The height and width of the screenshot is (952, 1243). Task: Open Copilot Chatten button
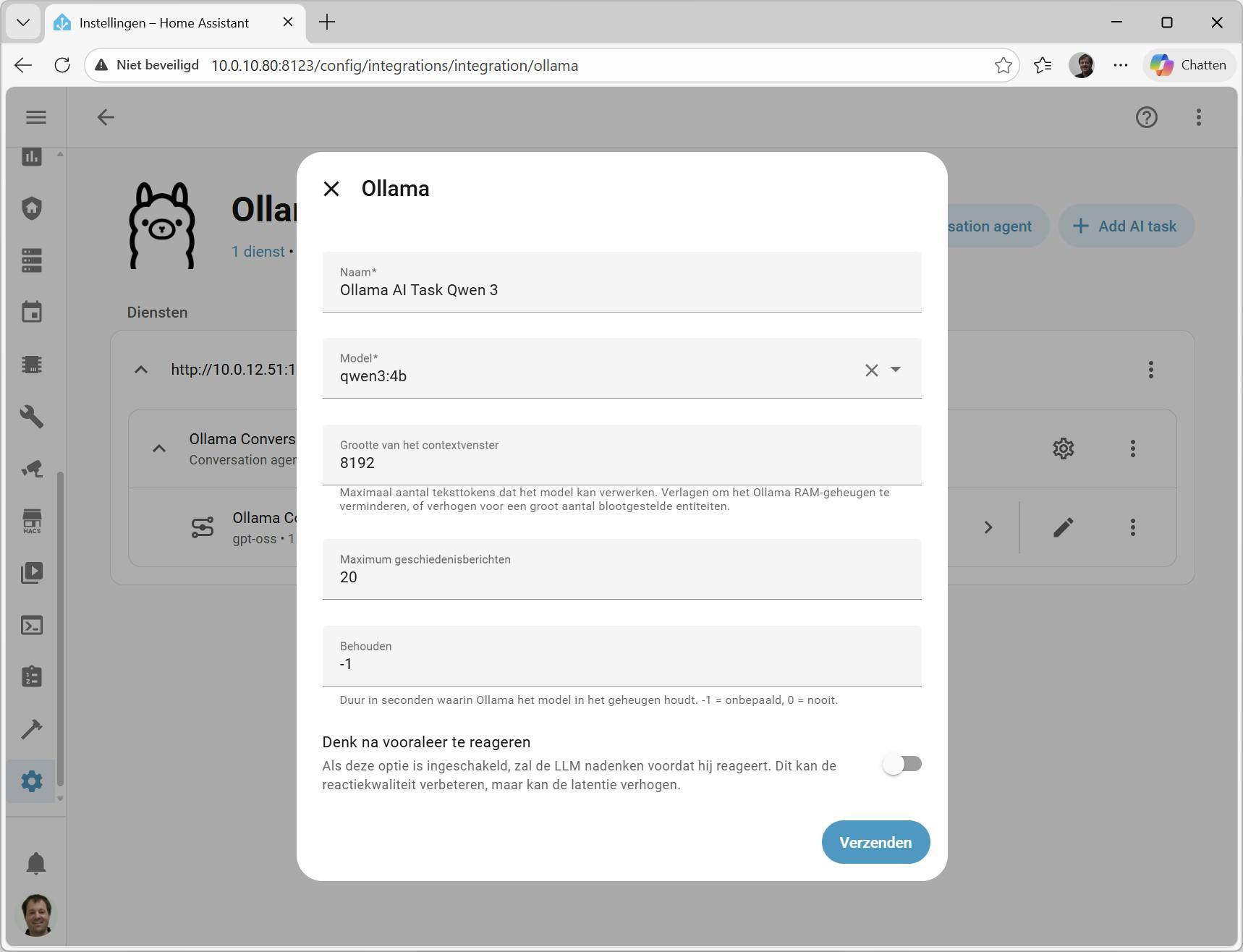[x=1189, y=65]
